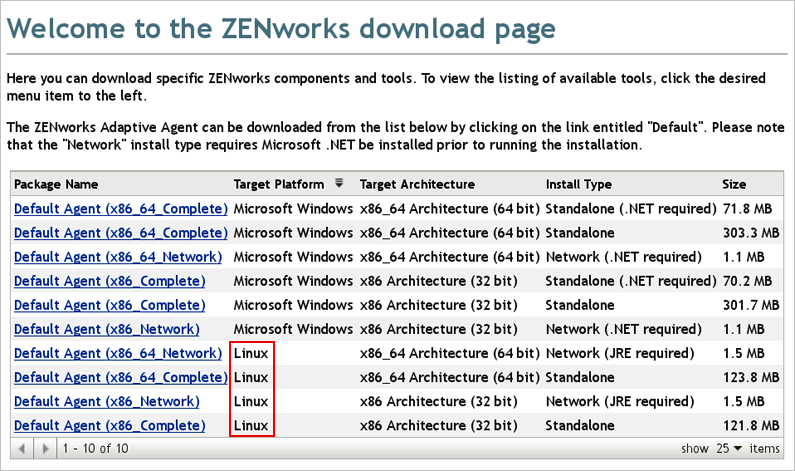Click Network (JRE required) in the Linux 32-bit row

pos(620,401)
